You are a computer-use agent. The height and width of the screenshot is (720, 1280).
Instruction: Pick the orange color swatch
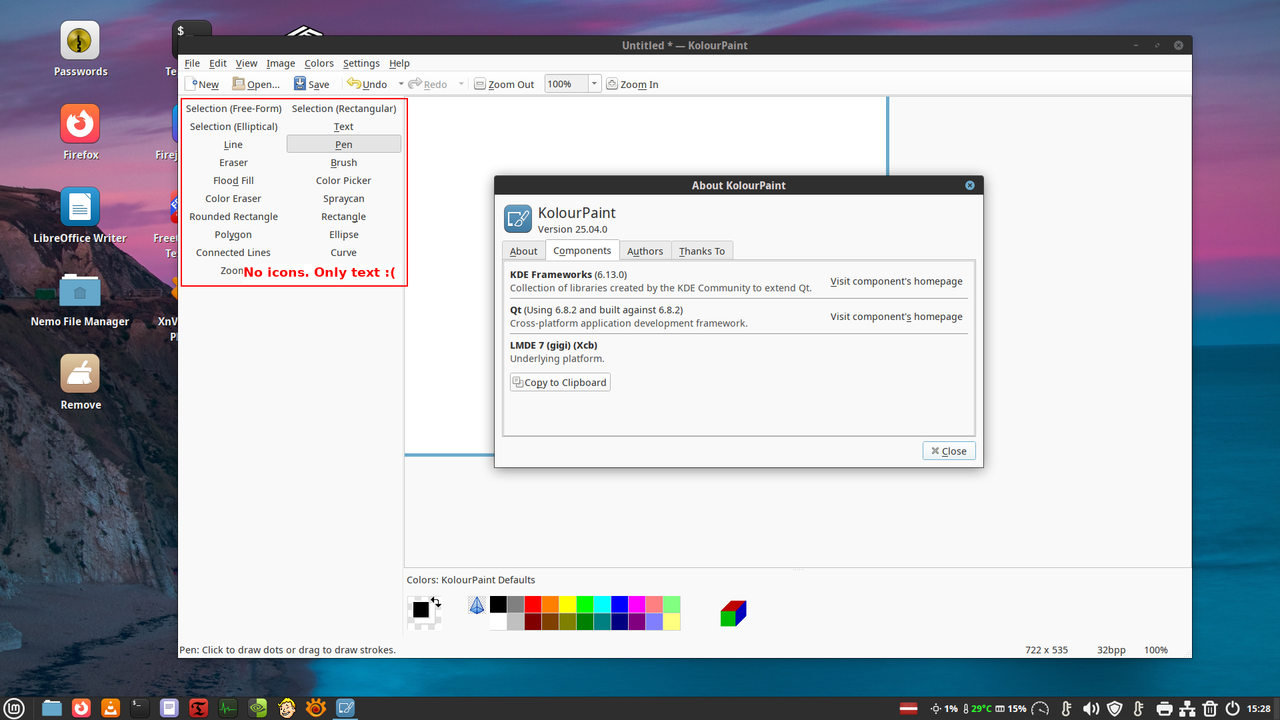coord(550,604)
